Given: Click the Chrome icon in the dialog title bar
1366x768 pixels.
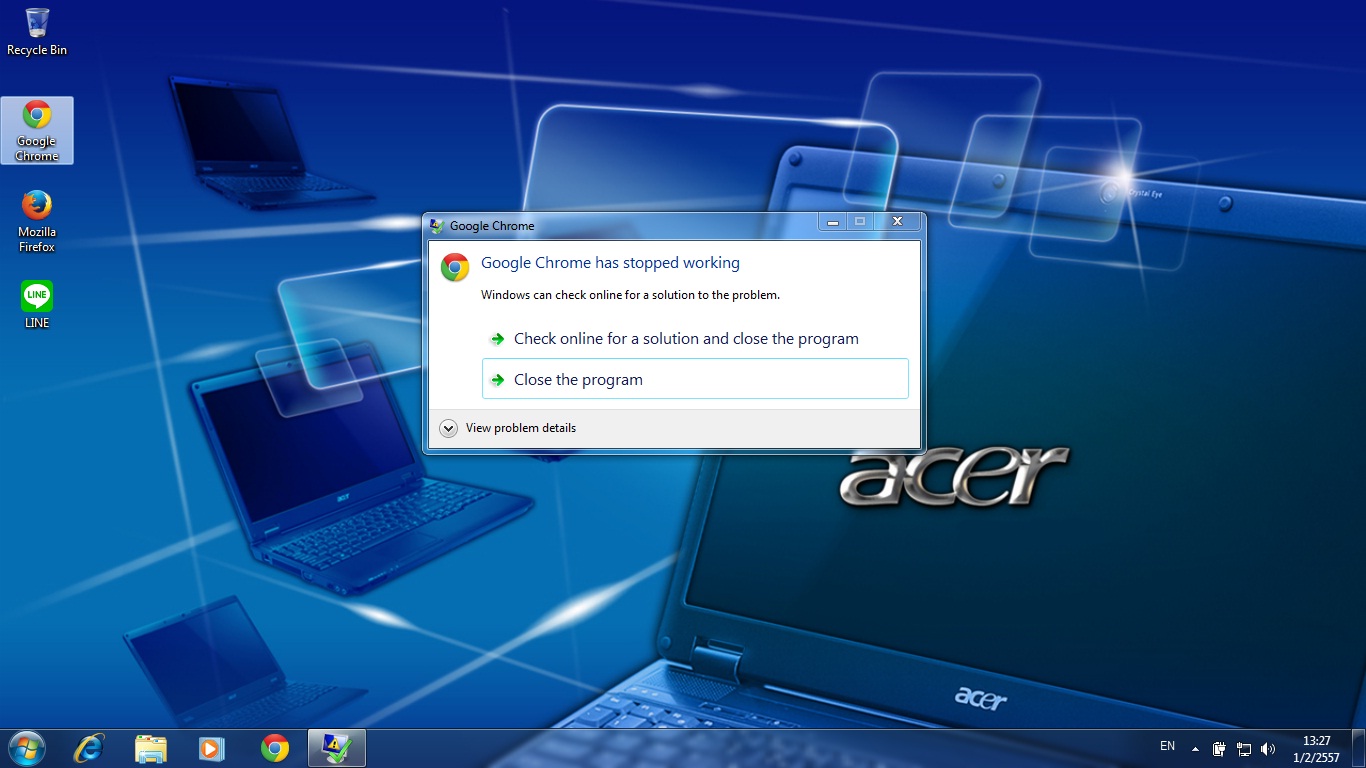Looking at the screenshot, I should pos(437,226).
